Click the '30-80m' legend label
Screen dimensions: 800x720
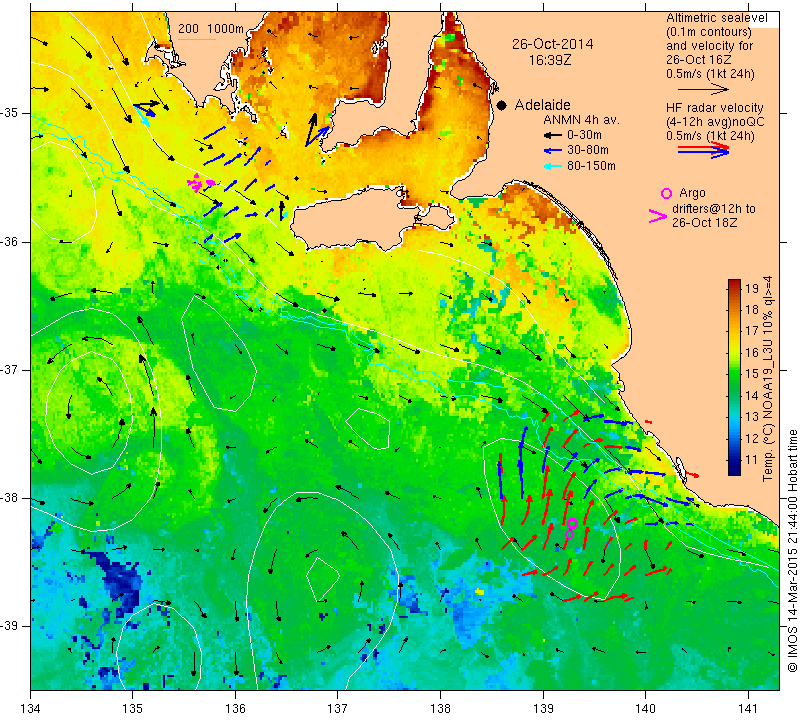pos(588,151)
